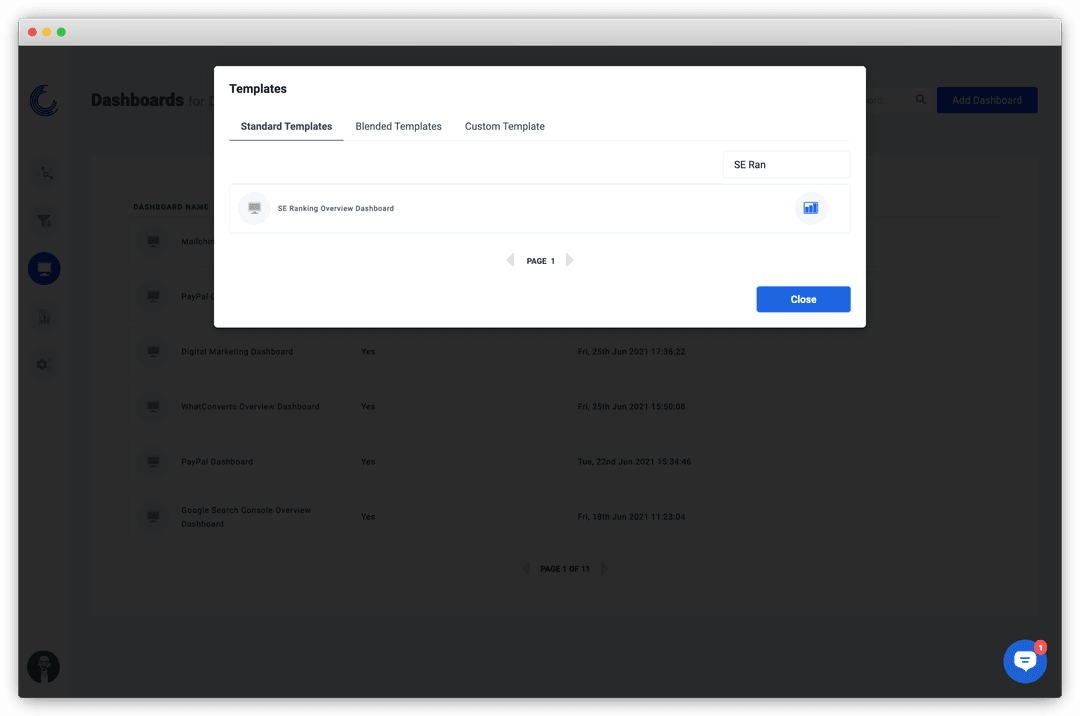Click date 'Tue, 22nd Jun 2021 15:34:46'
Image resolution: width=1080 pixels, height=716 pixels.
coord(634,462)
